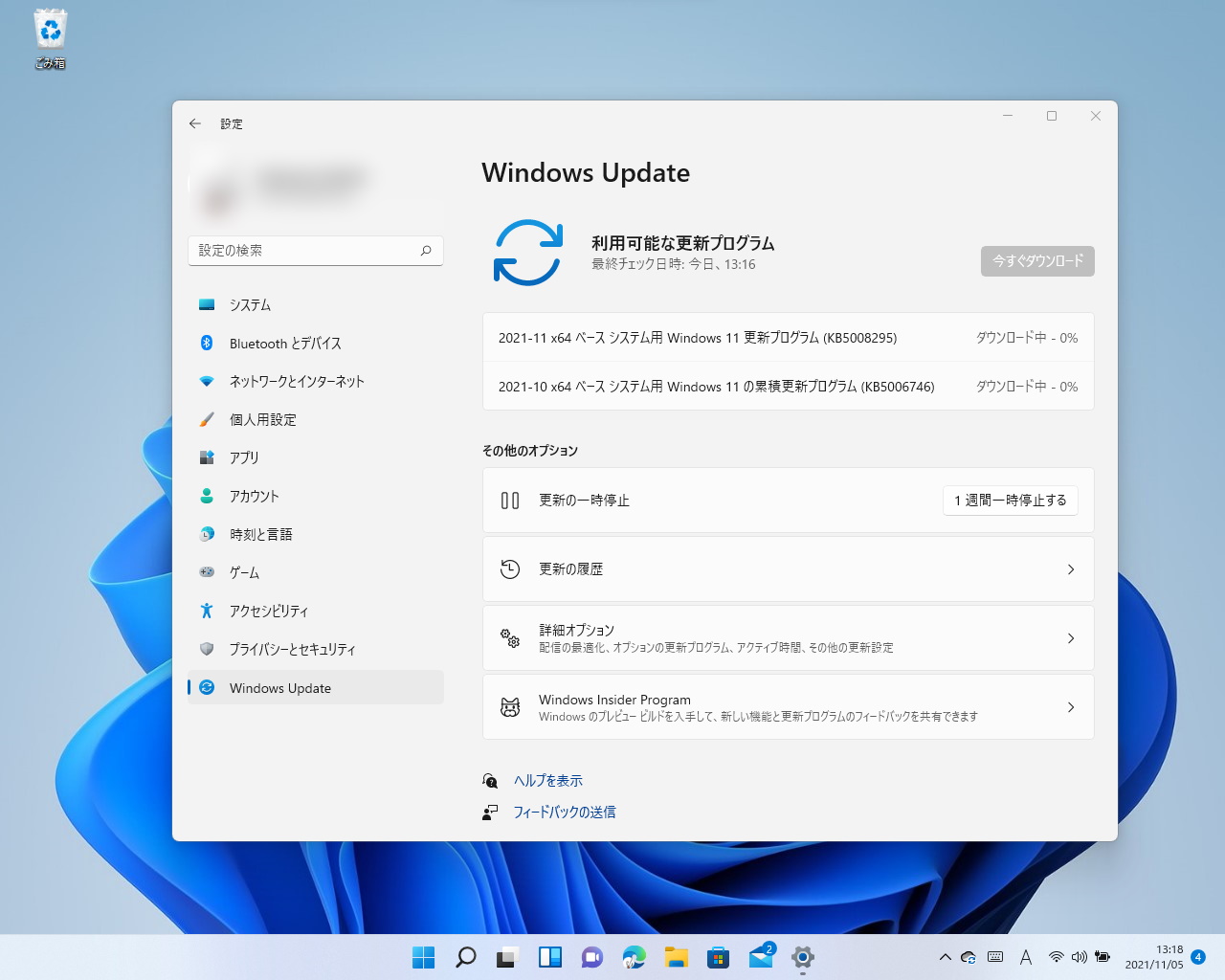Open the Microsoft Store from the taskbar

tap(718, 957)
